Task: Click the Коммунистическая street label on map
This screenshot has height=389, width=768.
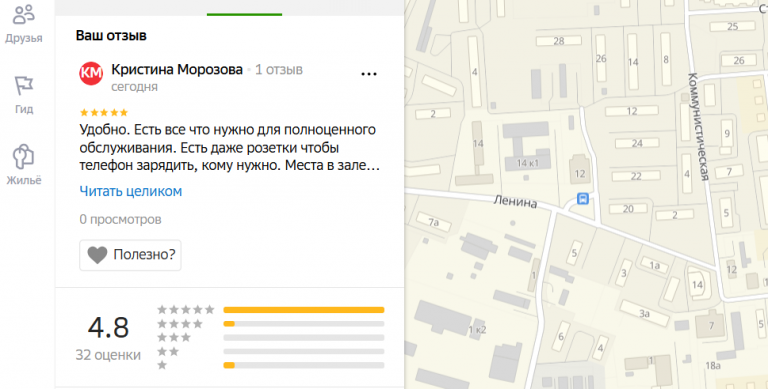Action: pyautogui.click(x=699, y=126)
